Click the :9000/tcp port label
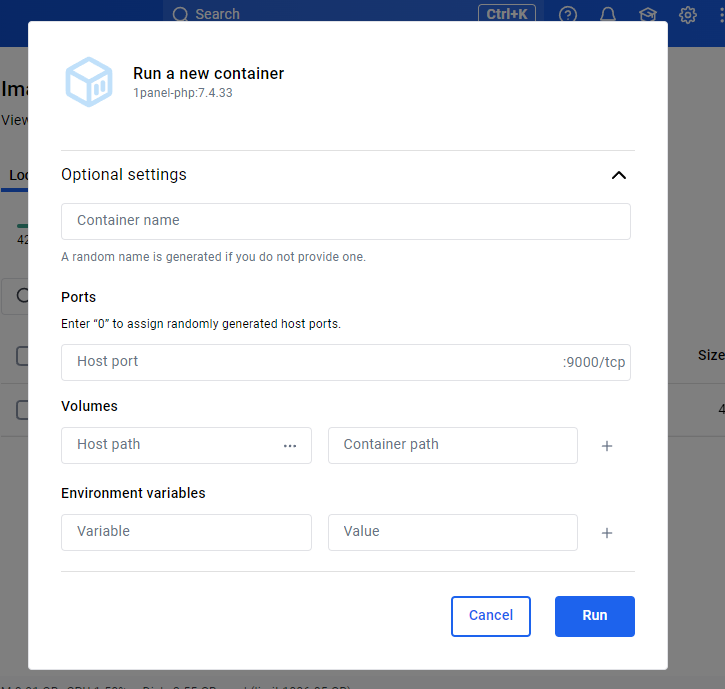 [x=594, y=362]
